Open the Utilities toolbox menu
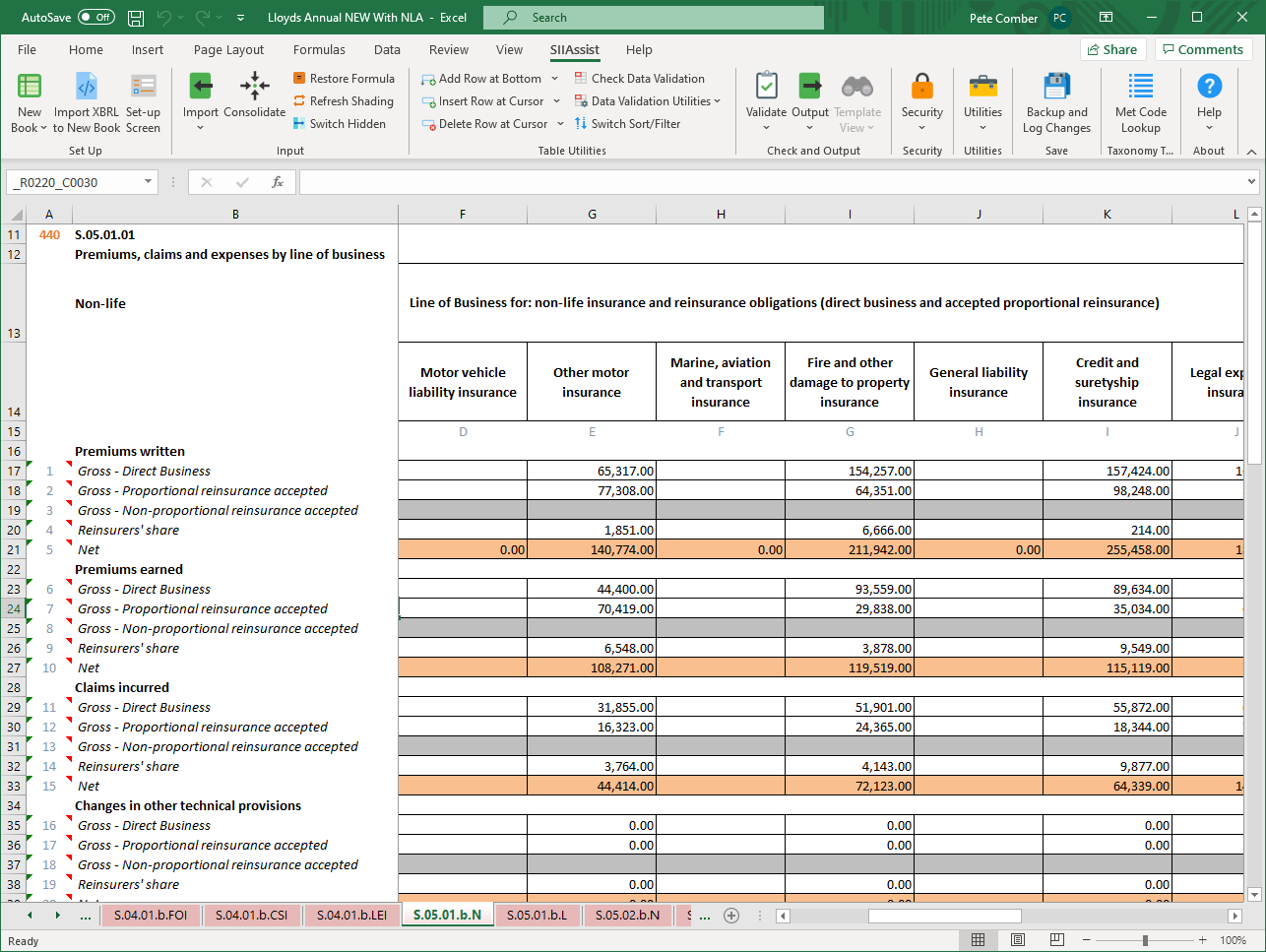Screen dimensions: 1266x952 pyautogui.click(x=982, y=102)
